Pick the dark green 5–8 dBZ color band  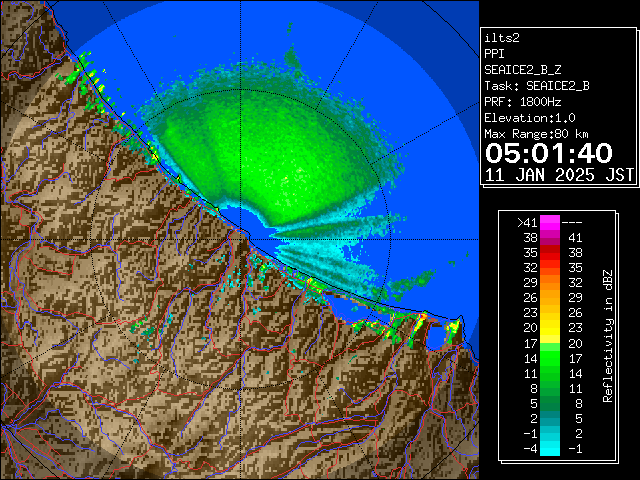[550, 404]
